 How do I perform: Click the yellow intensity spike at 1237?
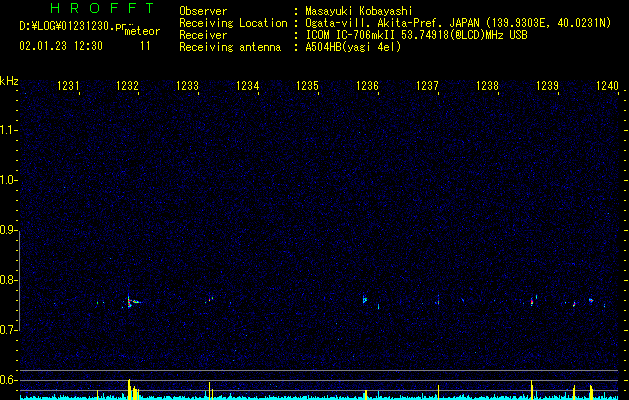pos(438,392)
